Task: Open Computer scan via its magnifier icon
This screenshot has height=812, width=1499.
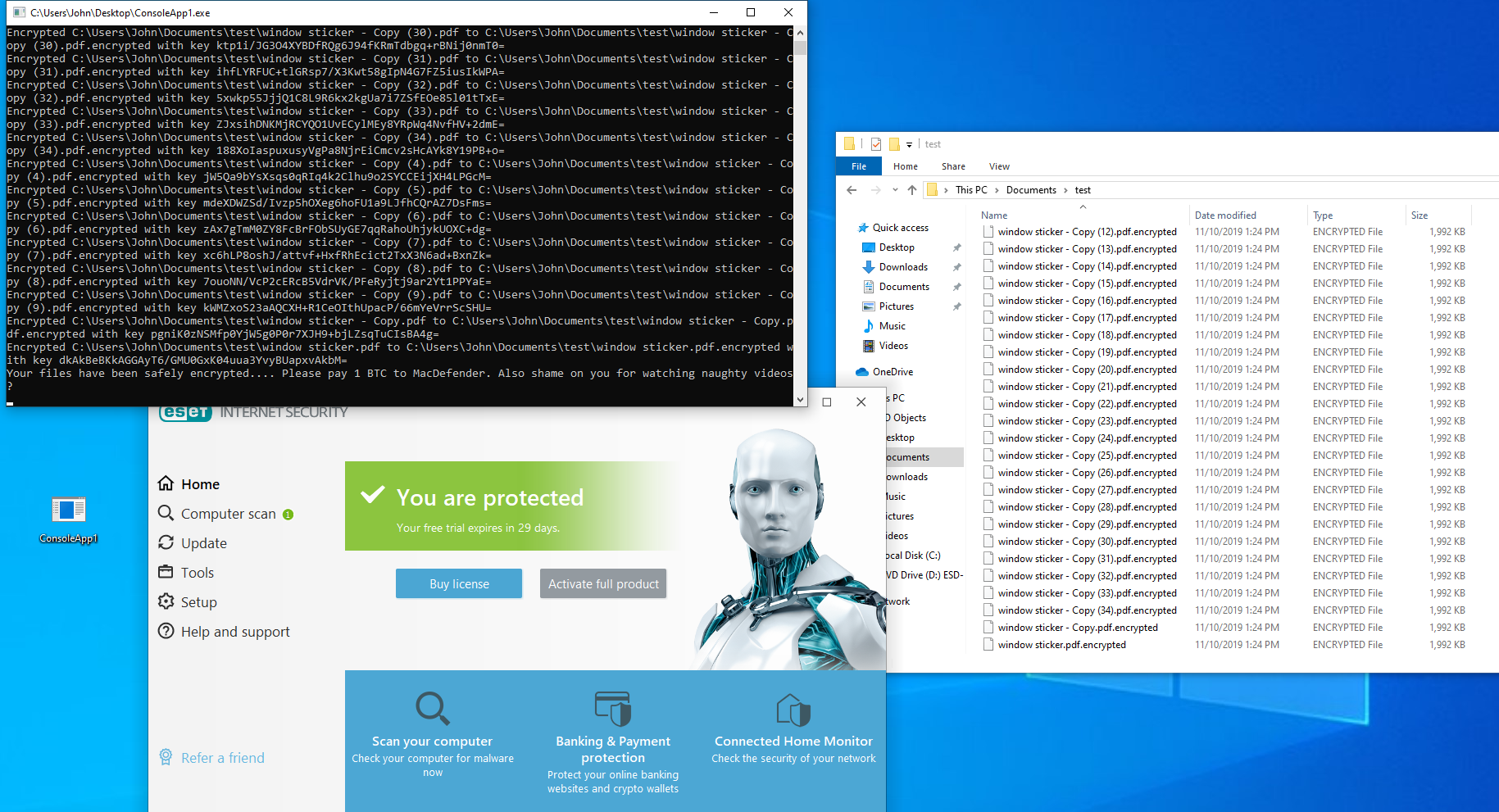Action: point(166,513)
